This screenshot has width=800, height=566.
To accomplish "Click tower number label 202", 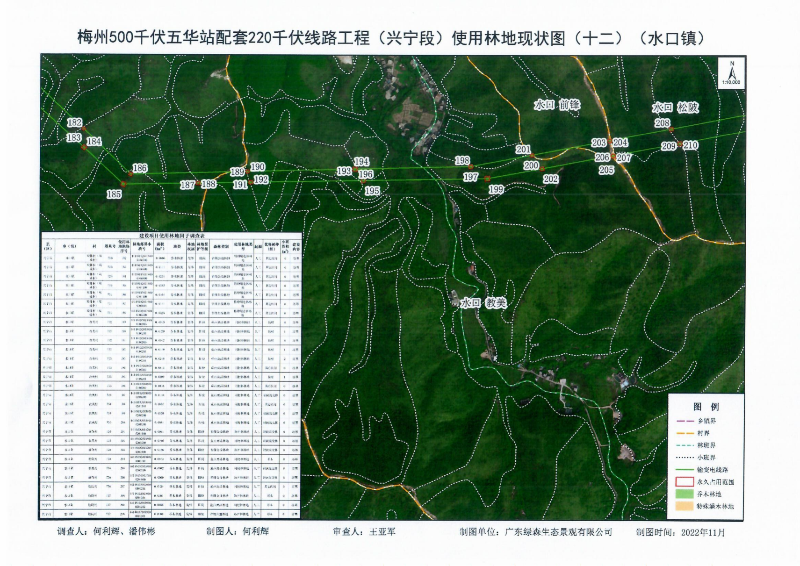I will pos(551,179).
